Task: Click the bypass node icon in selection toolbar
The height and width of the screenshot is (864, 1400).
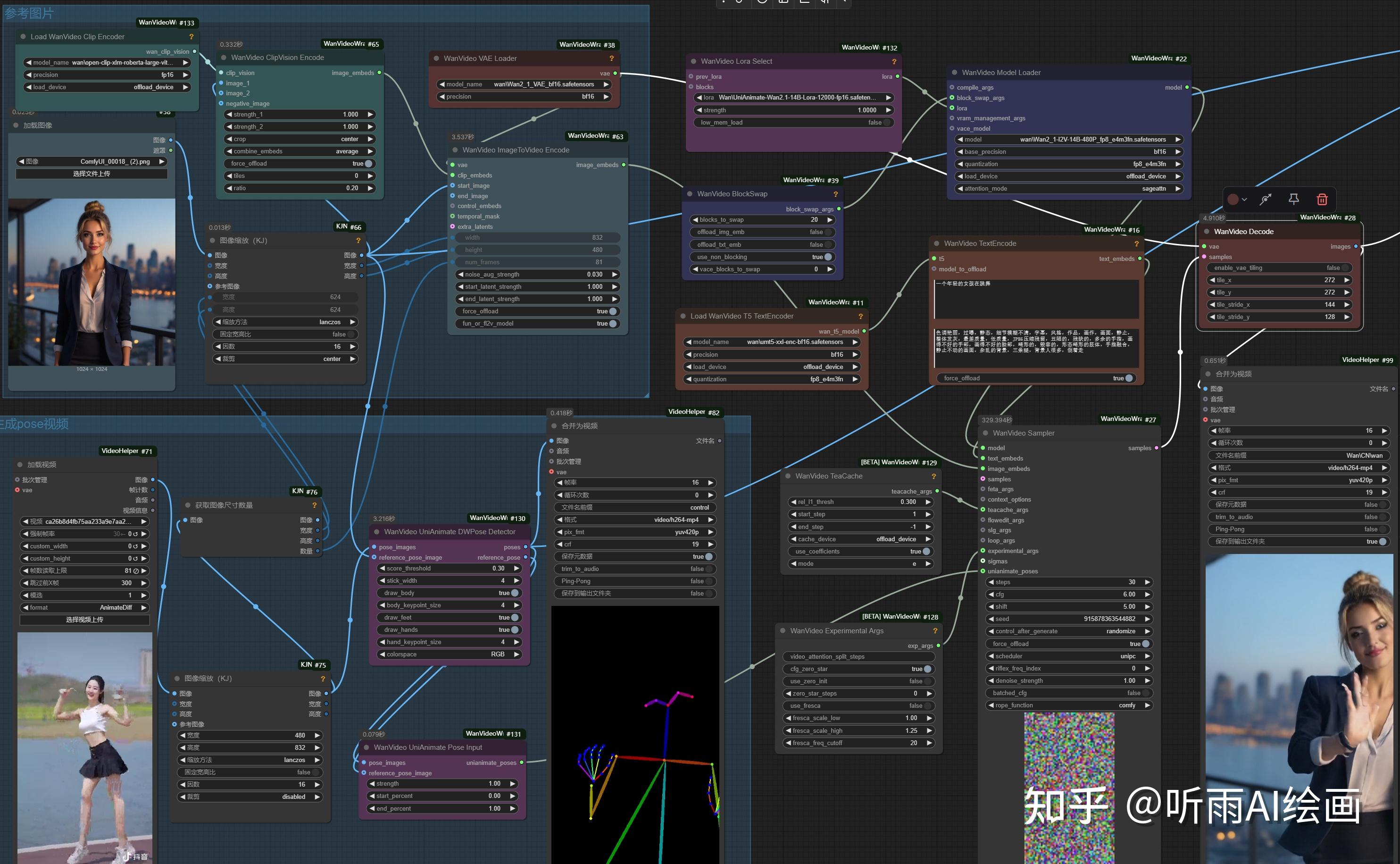Action: [1266, 200]
